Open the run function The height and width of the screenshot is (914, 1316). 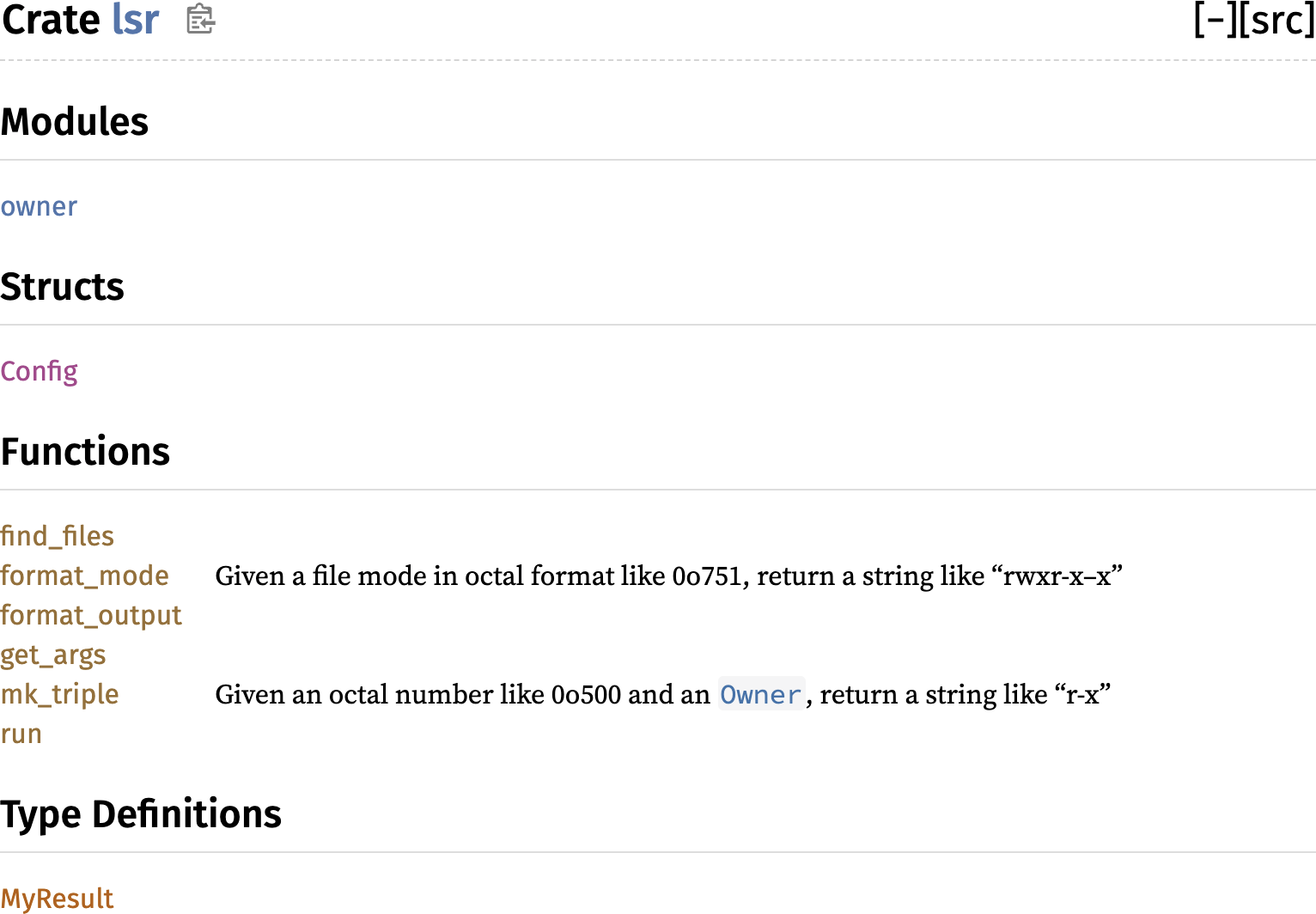(x=21, y=734)
